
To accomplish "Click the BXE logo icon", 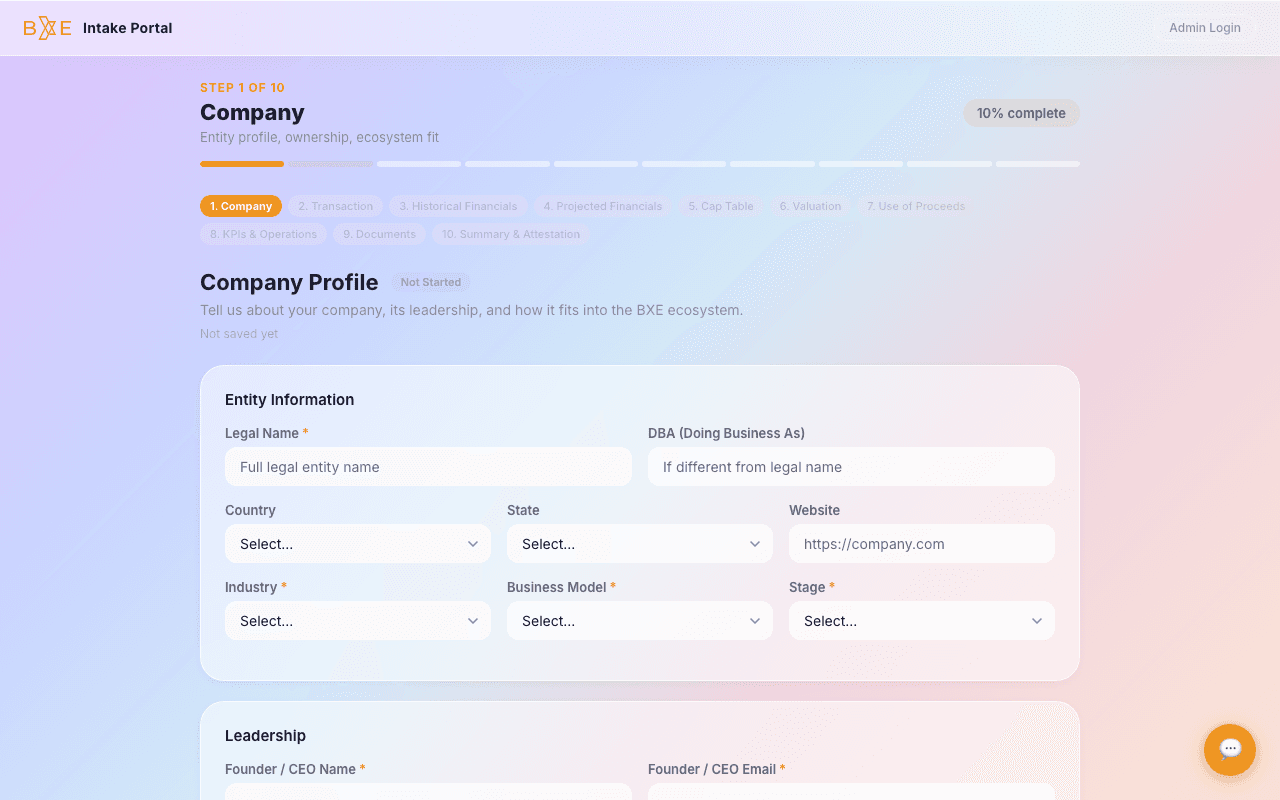I will pos(47,28).
